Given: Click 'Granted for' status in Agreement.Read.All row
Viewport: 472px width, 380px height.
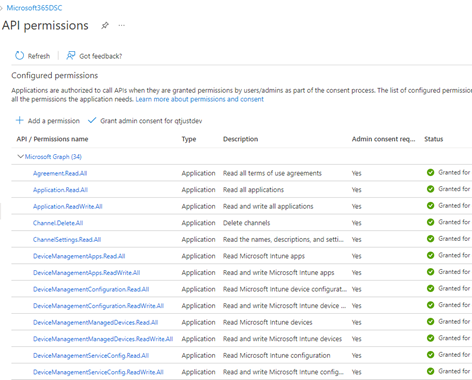Looking at the screenshot, I should point(454,172).
